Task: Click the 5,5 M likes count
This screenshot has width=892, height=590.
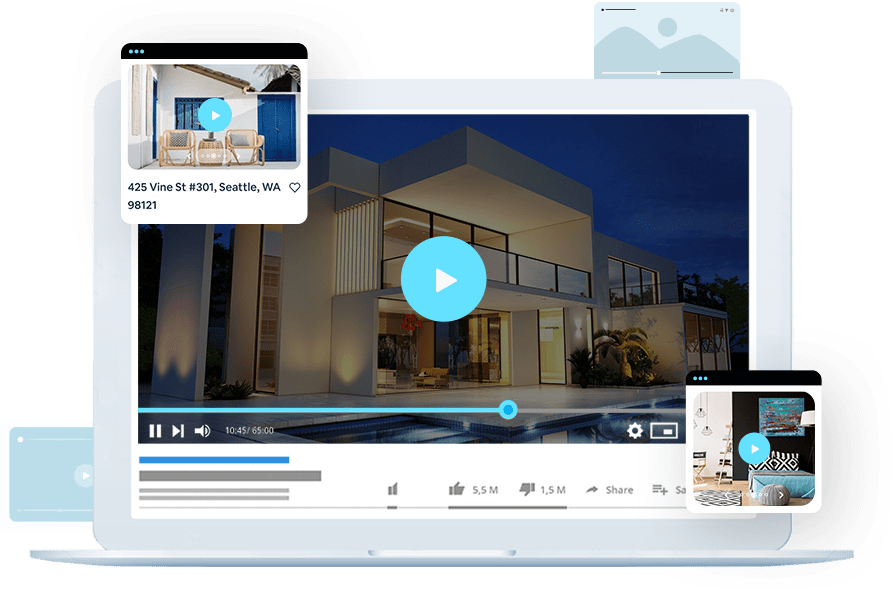Action: [485, 490]
